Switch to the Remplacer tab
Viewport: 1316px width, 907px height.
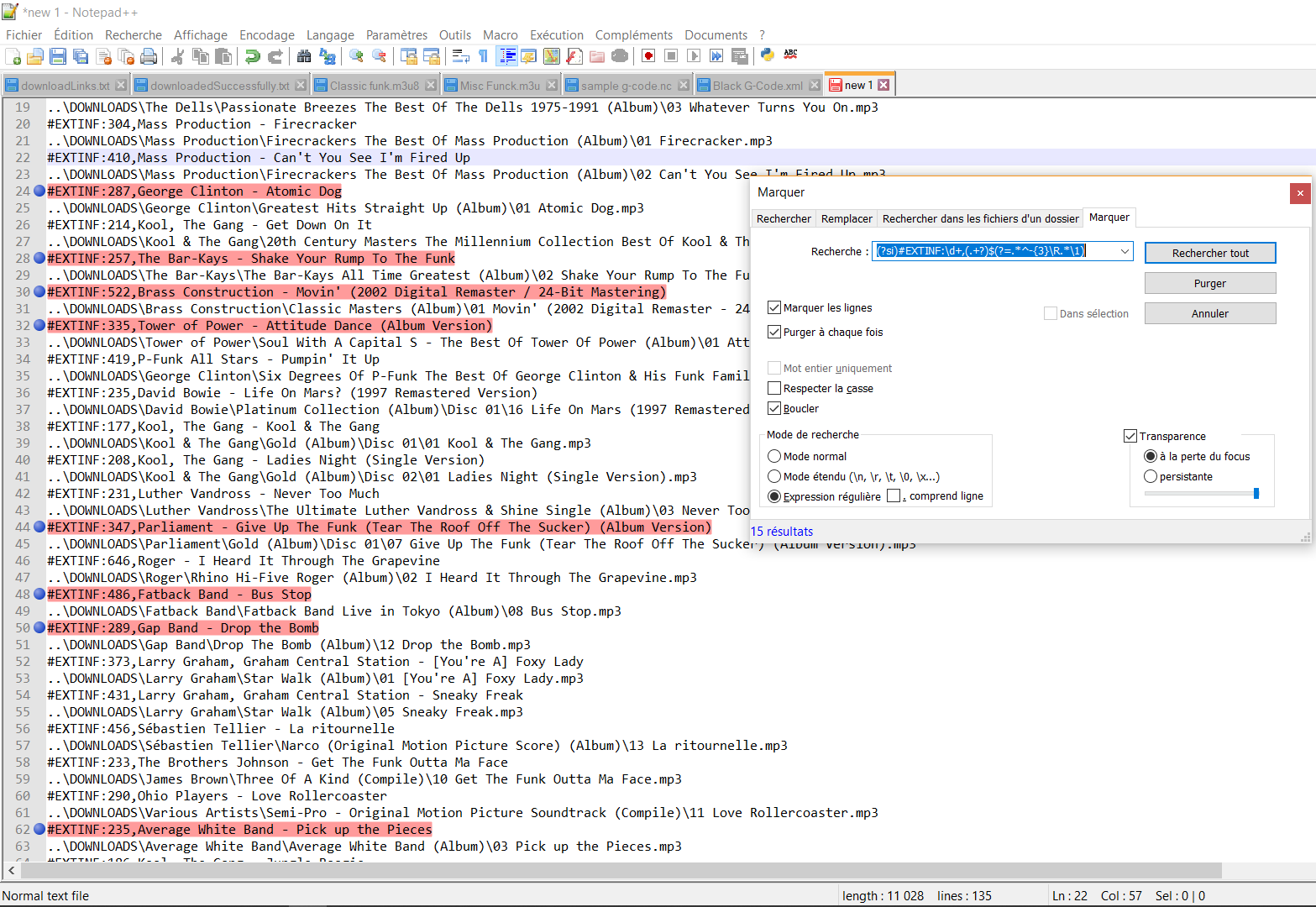click(847, 219)
